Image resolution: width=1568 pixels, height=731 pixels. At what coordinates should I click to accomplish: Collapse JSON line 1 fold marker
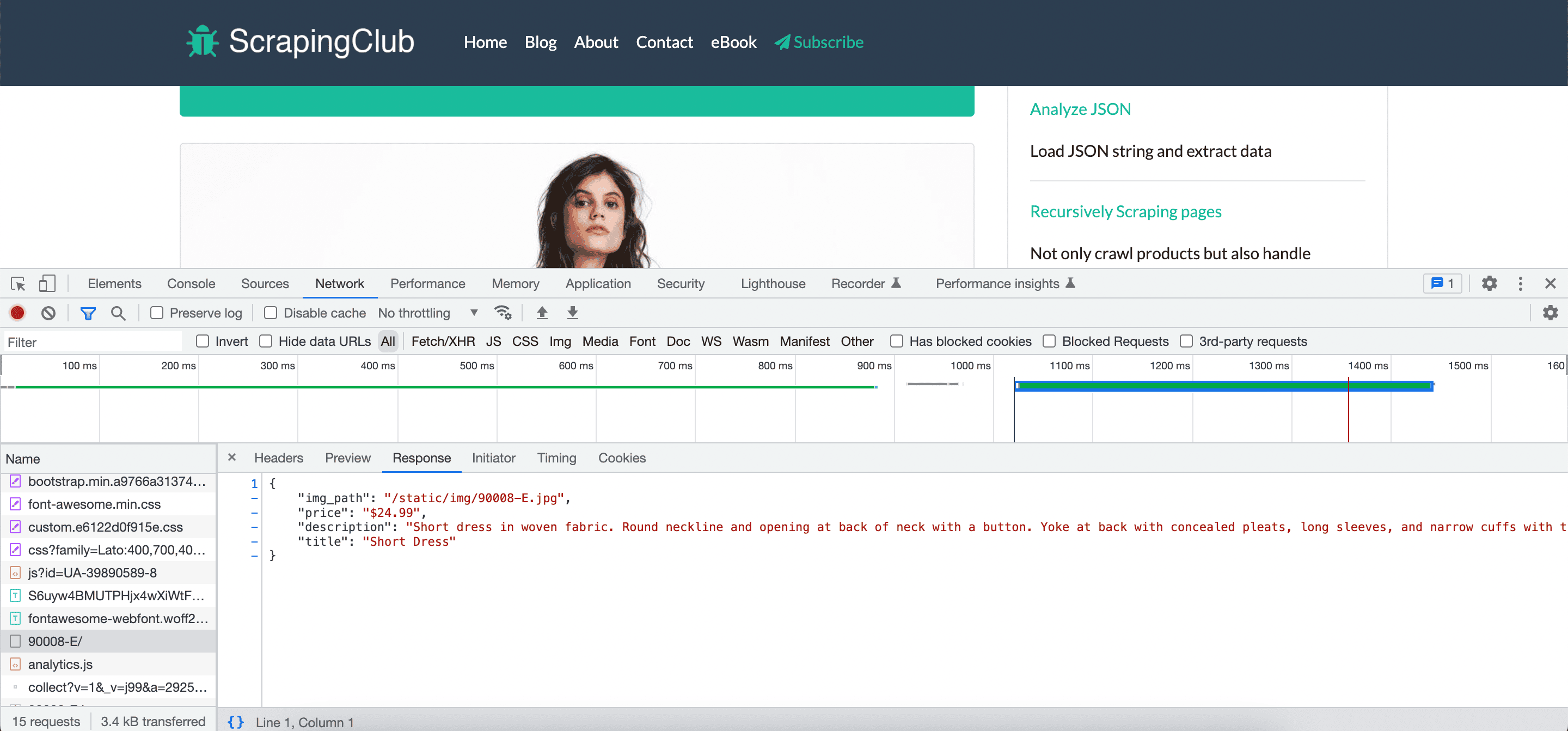[x=254, y=484]
